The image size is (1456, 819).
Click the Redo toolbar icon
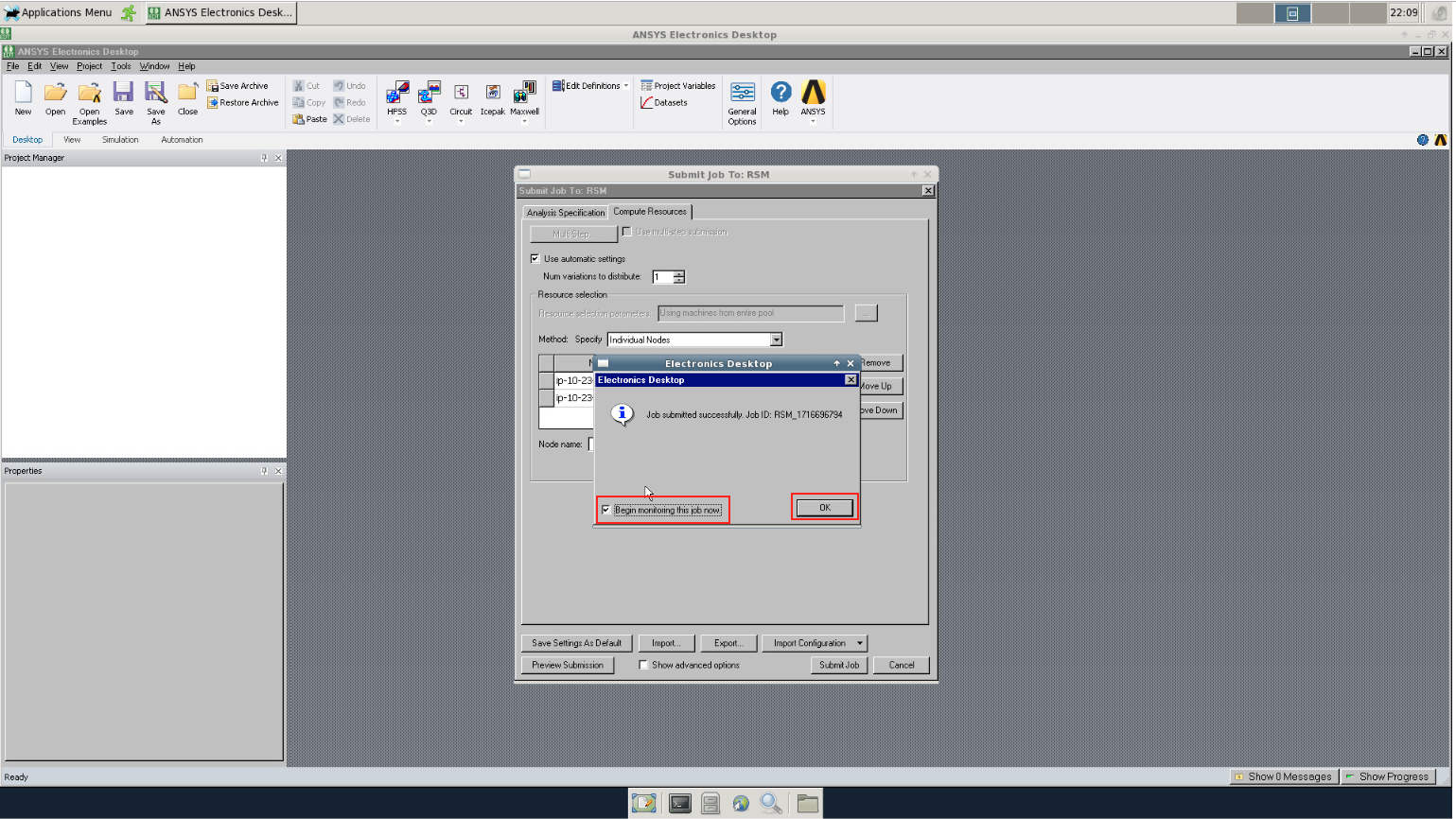coord(349,103)
